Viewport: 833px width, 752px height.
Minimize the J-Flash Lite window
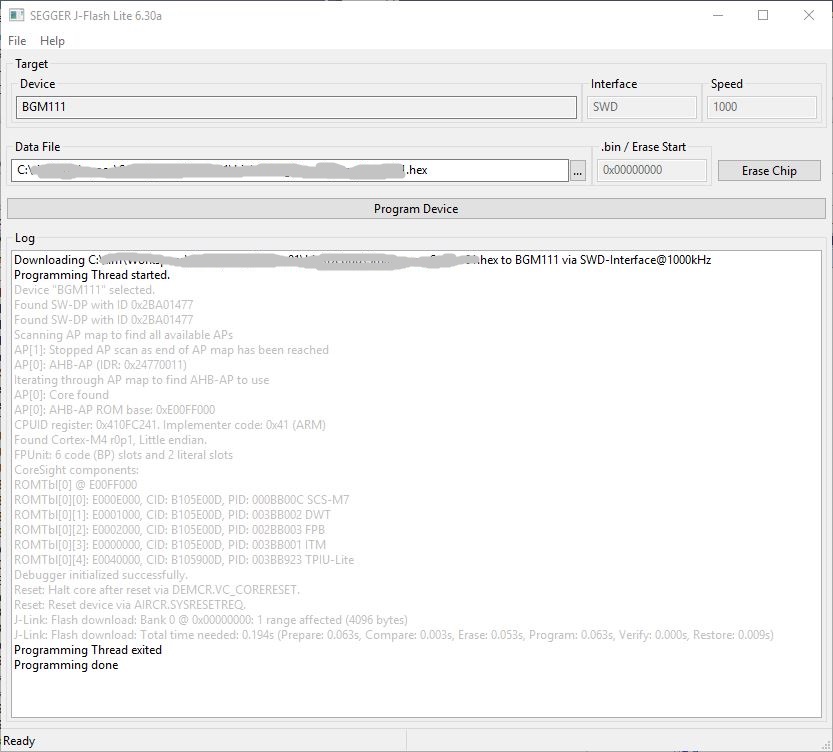[x=716, y=15]
